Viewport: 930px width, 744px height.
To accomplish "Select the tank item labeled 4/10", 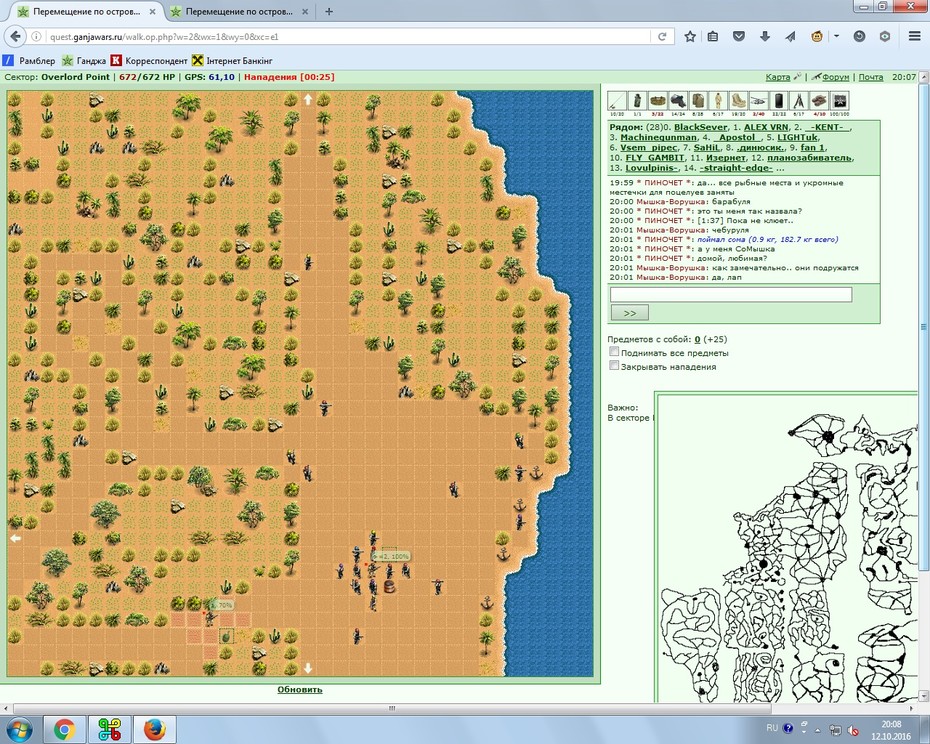I will point(819,101).
